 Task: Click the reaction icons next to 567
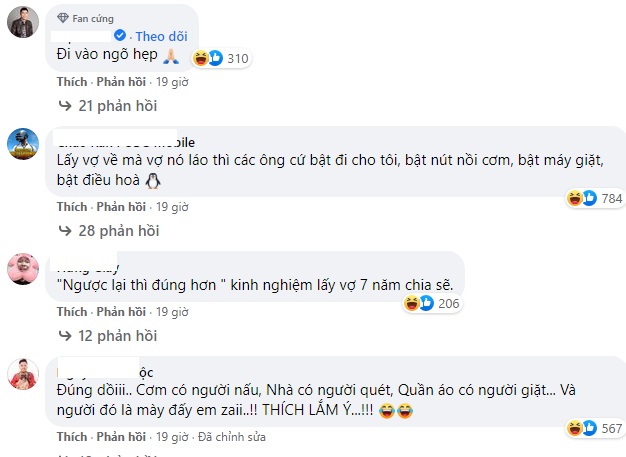point(582,429)
